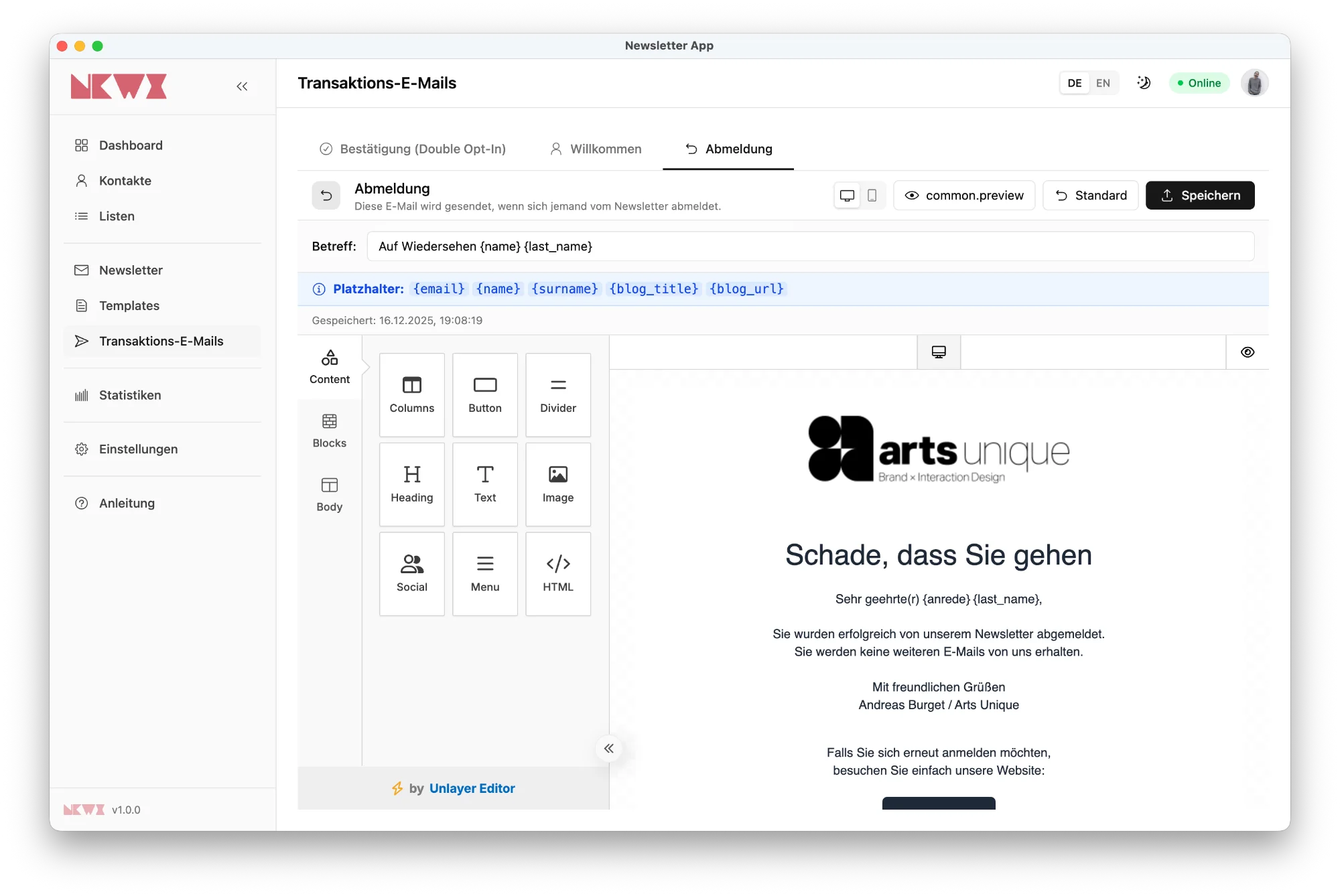Pick the Image content tile
Image resolution: width=1340 pixels, height=896 pixels.
coord(557,484)
